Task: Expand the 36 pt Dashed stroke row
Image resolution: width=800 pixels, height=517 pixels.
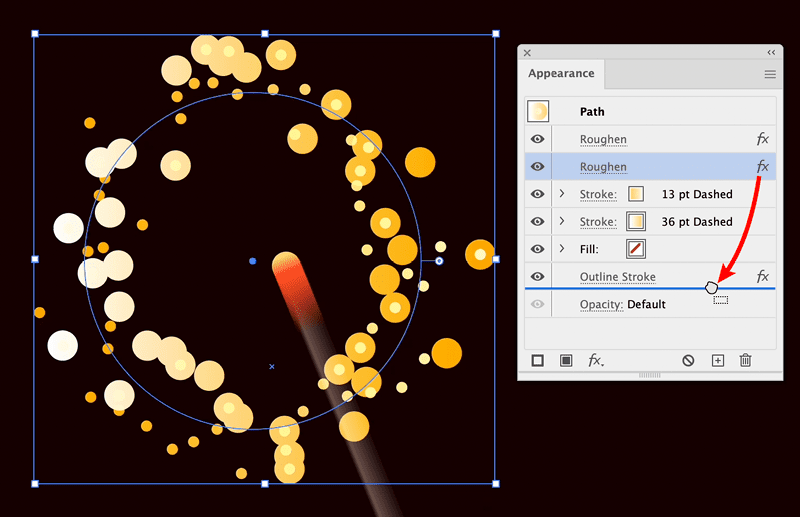Action: (562, 221)
